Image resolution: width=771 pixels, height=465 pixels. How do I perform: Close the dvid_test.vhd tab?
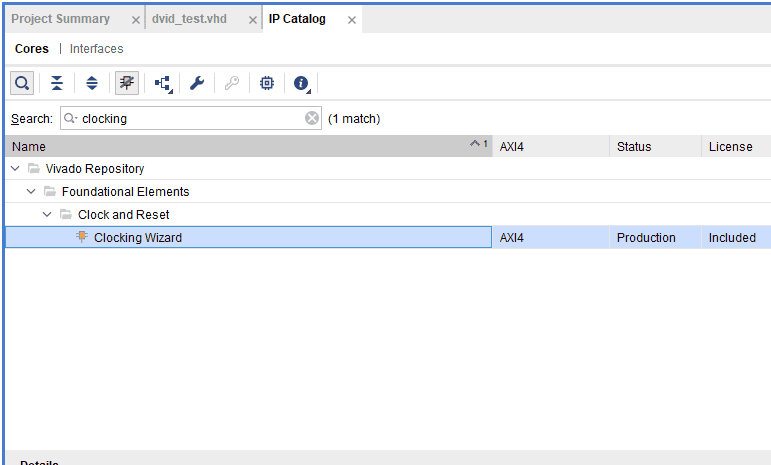[x=253, y=20]
